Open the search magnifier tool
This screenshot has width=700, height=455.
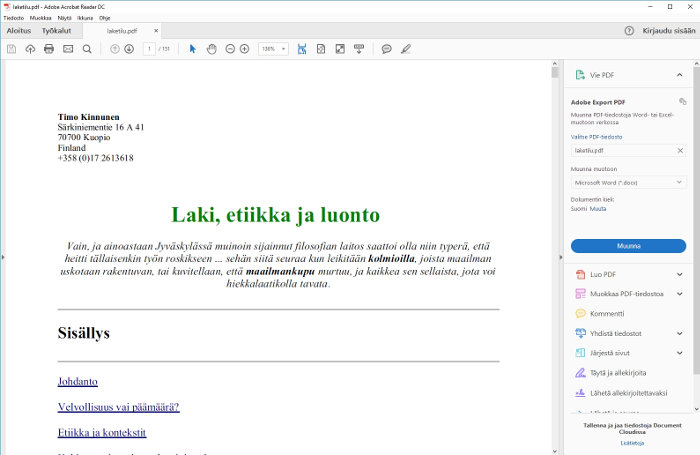tap(87, 49)
